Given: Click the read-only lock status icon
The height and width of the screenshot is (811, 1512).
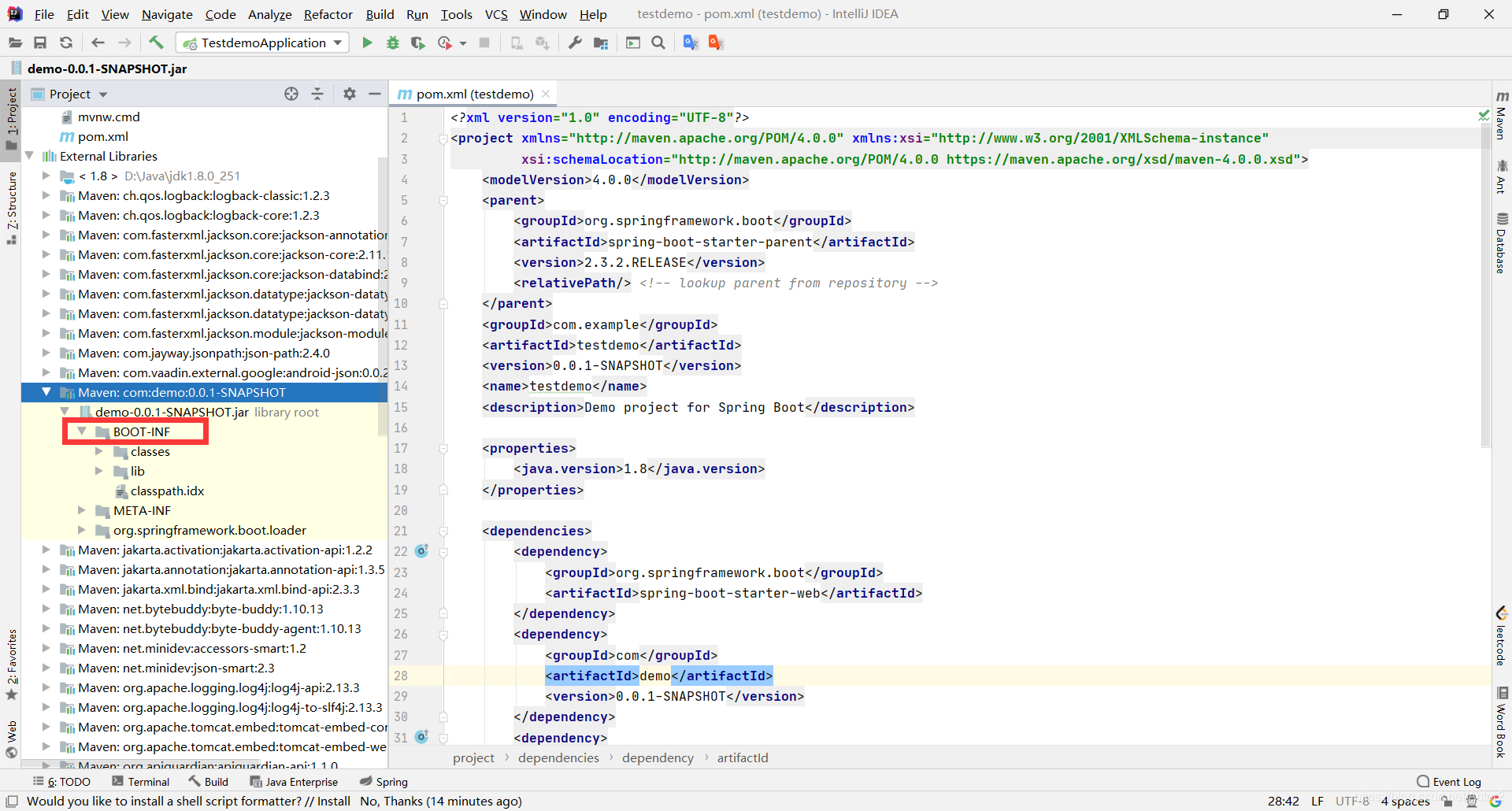Looking at the screenshot, I should pyautogui.click(x=1447, y=802).
